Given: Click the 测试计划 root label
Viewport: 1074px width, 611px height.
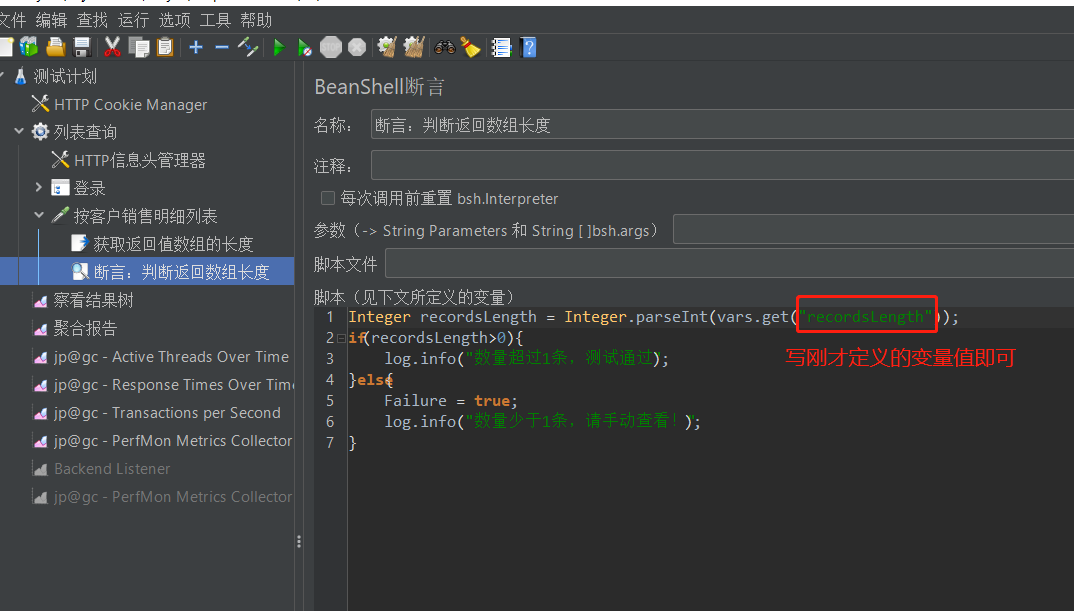Looking at the screenshot, I should (x=65, y=76).
